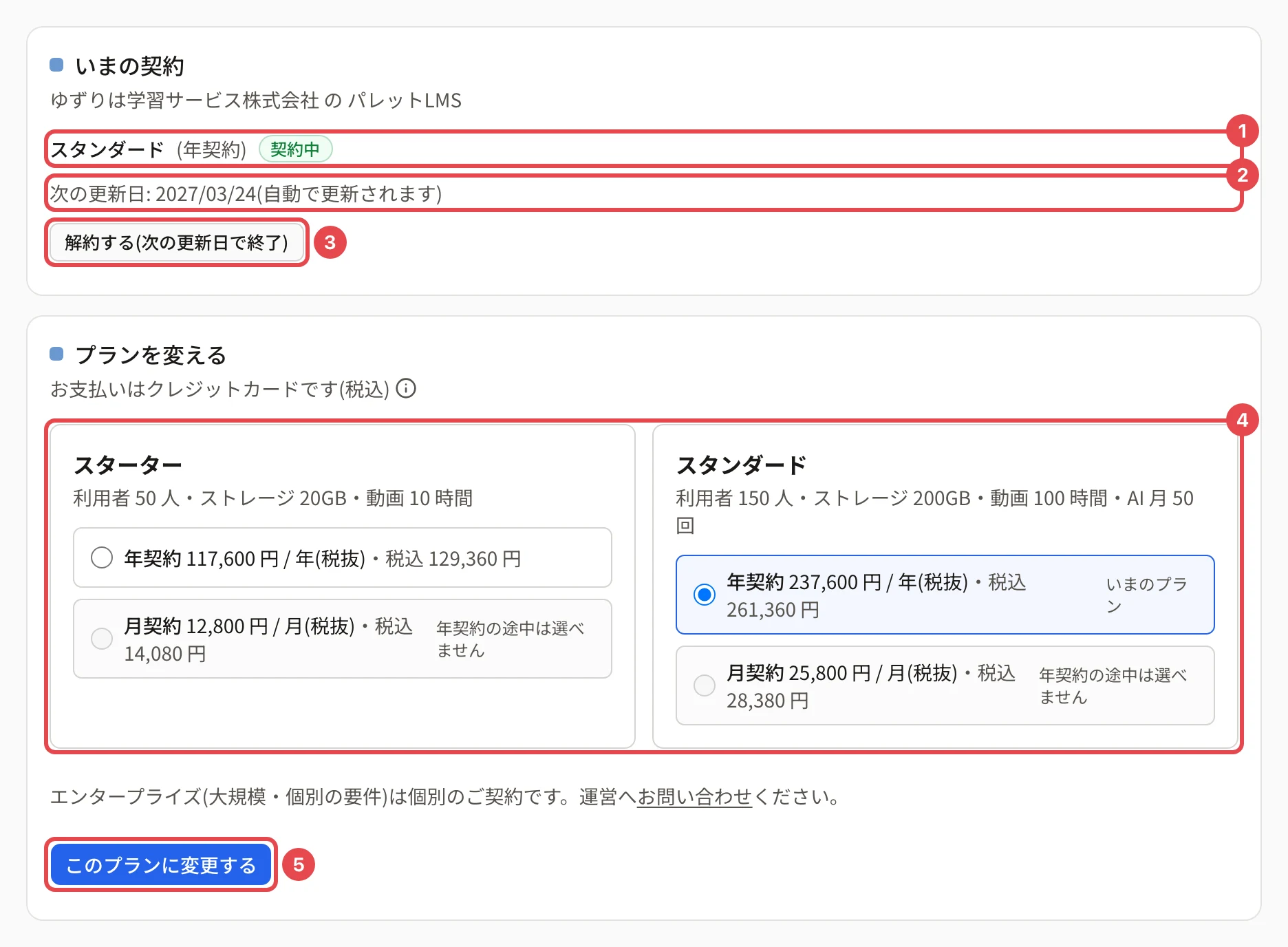Viewport: 1288px width, 947px height.
Task: Click the 年契約の途中は選べません note in Starter card
Action: point(510,639)
